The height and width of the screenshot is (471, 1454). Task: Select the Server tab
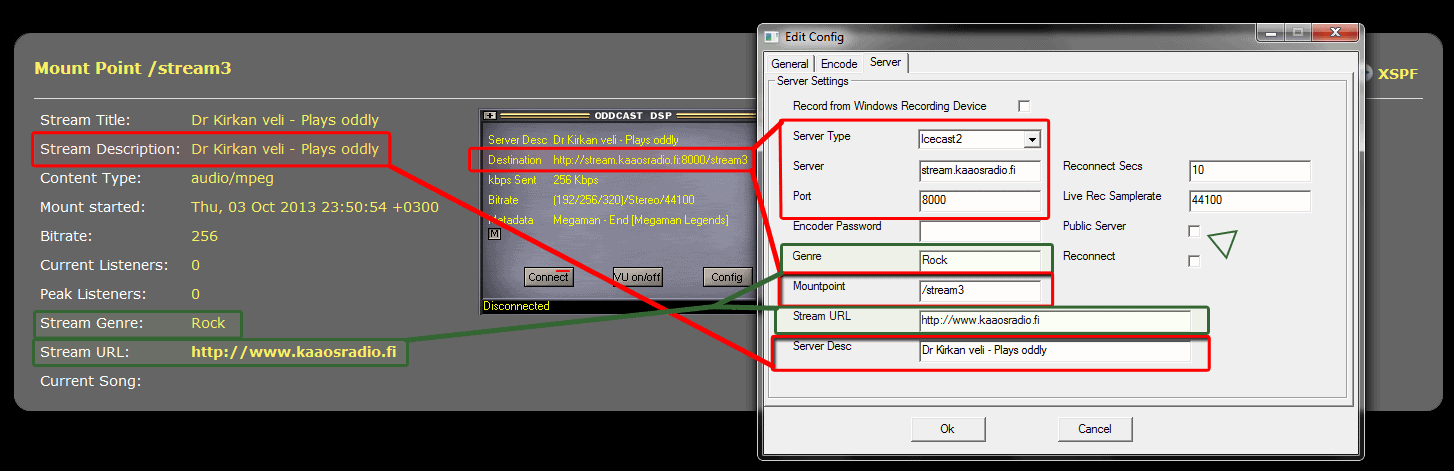[x=885, y=63]
